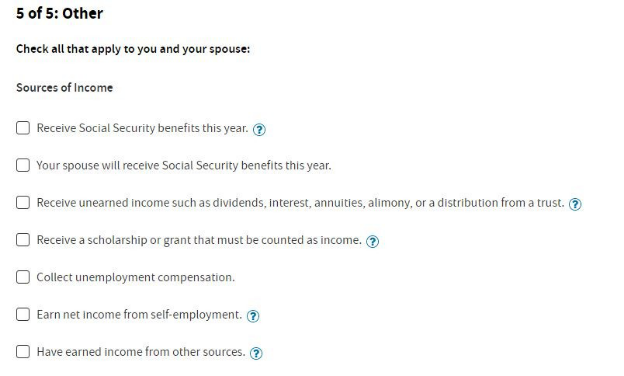Check the scholarship or grant income box
This screenshot has height=376, width=624.
tap(23, 240)
